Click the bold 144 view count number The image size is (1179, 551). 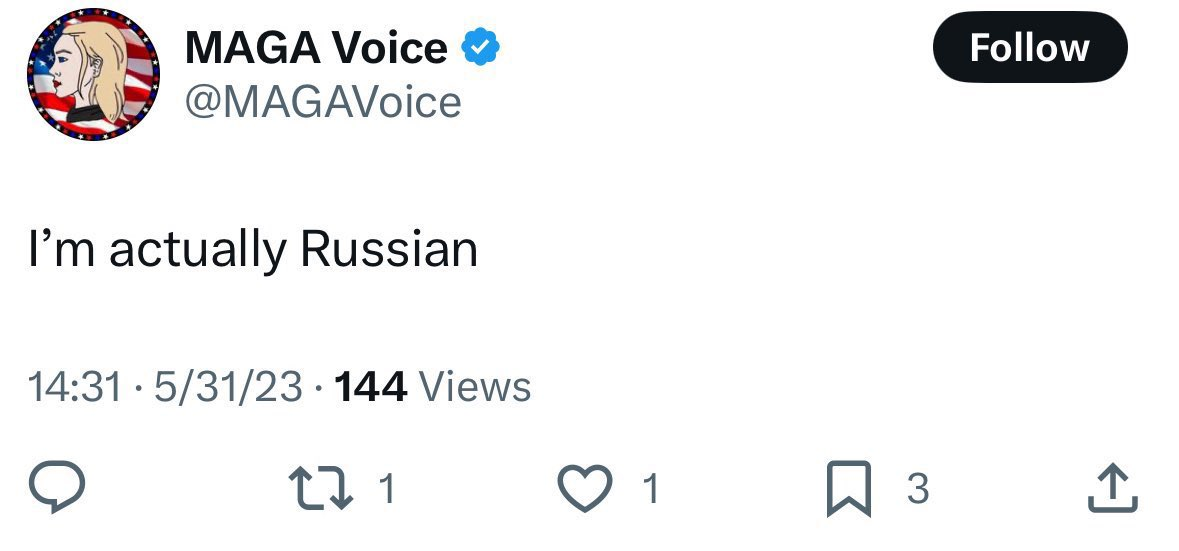(x=371, y=386)
